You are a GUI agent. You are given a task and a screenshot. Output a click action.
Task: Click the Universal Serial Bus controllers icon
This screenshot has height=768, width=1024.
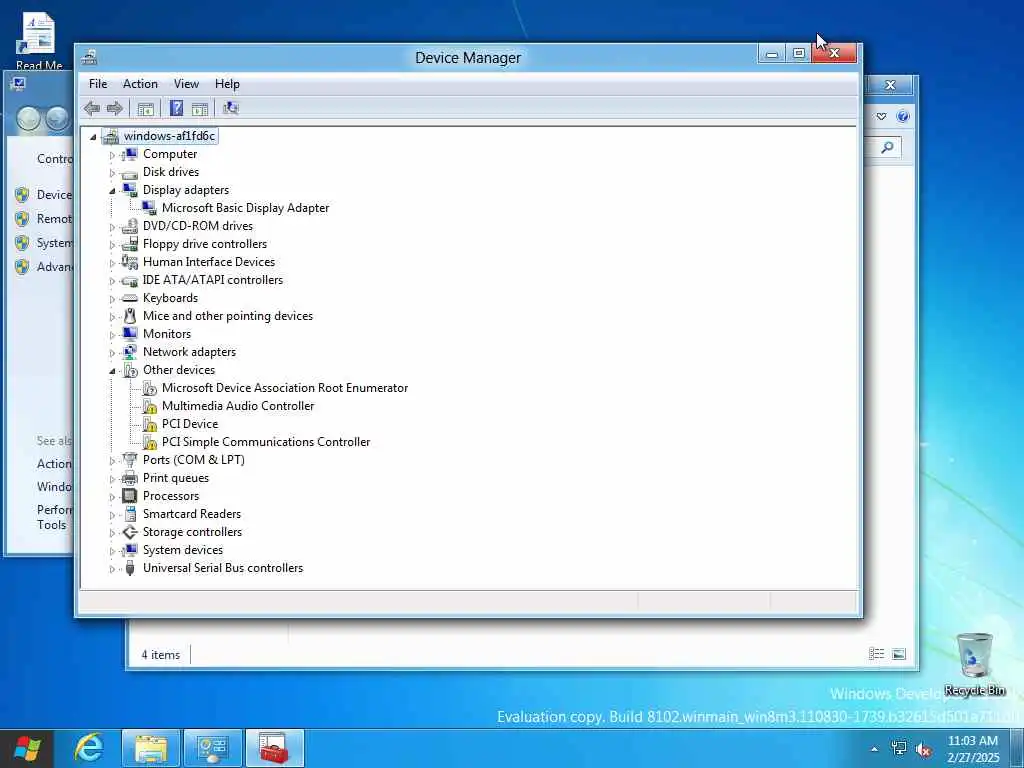tap(130, 568)
